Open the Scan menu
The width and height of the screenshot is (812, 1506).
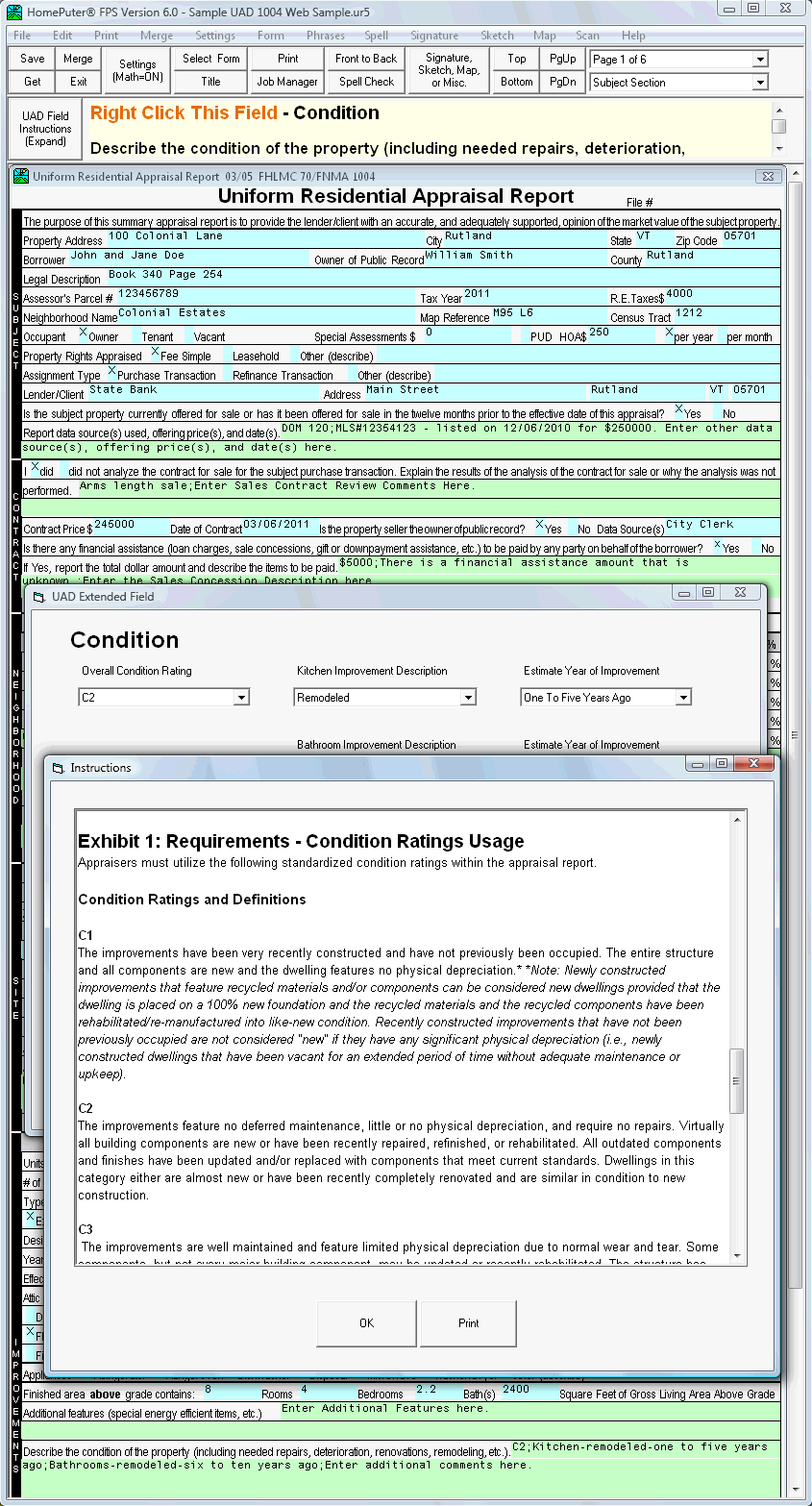588,36
